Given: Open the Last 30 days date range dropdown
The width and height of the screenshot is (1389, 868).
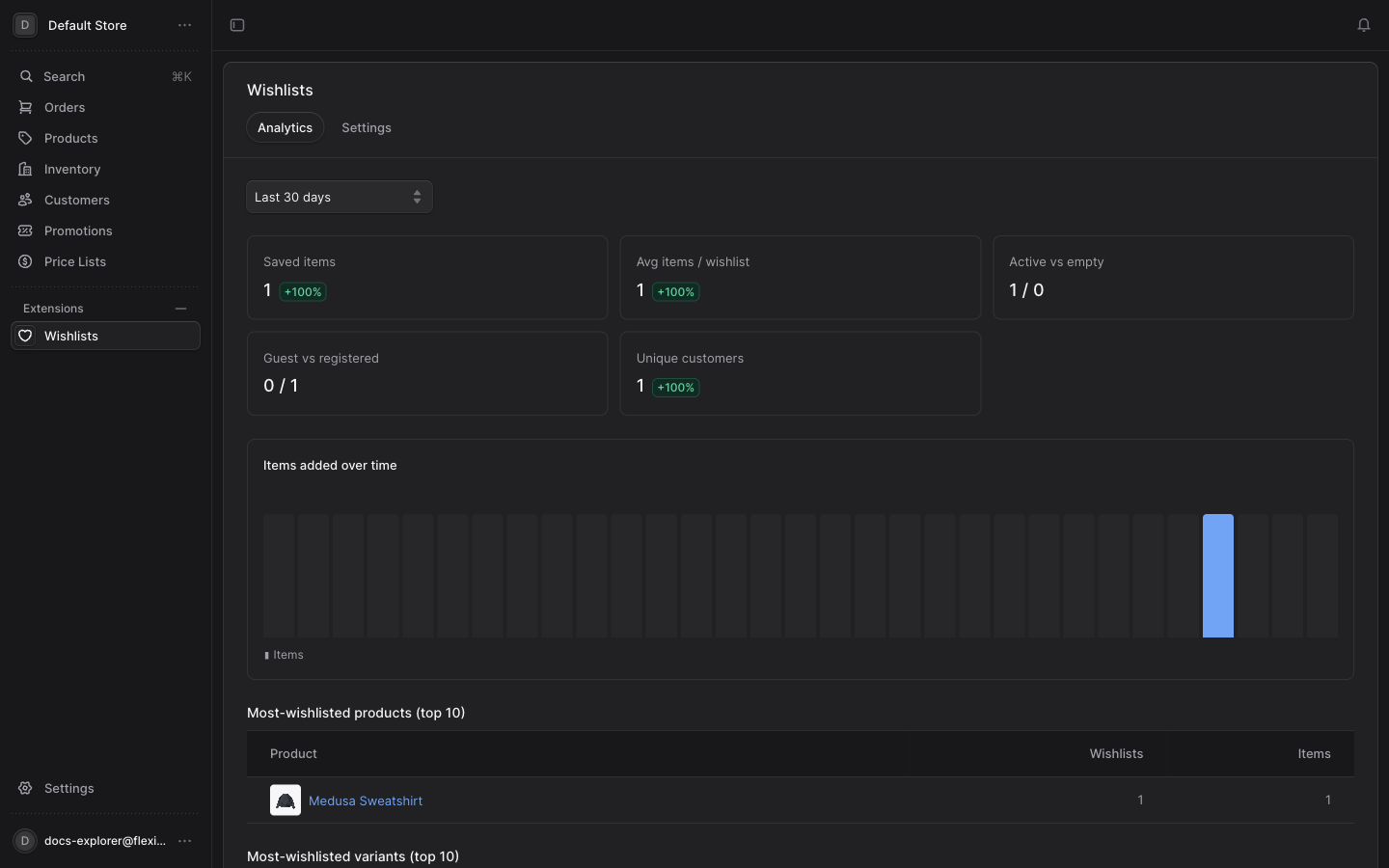Looking at the screenshot, I should click(x=340, y=197).
